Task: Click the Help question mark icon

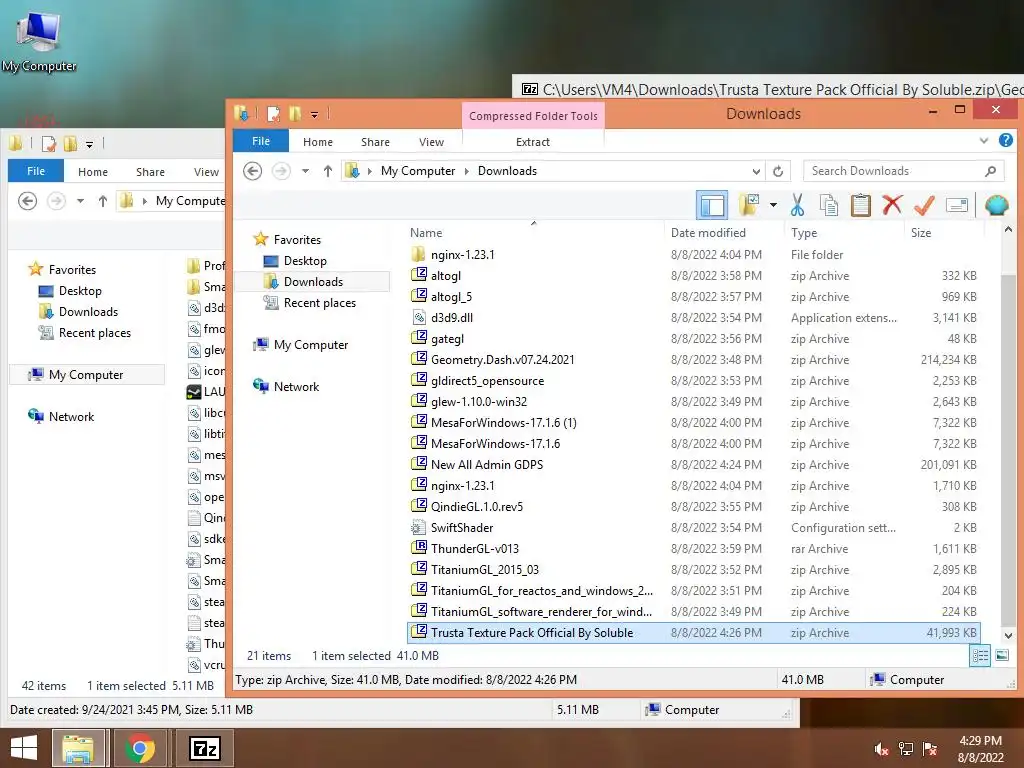Action: coord(1006,140)
